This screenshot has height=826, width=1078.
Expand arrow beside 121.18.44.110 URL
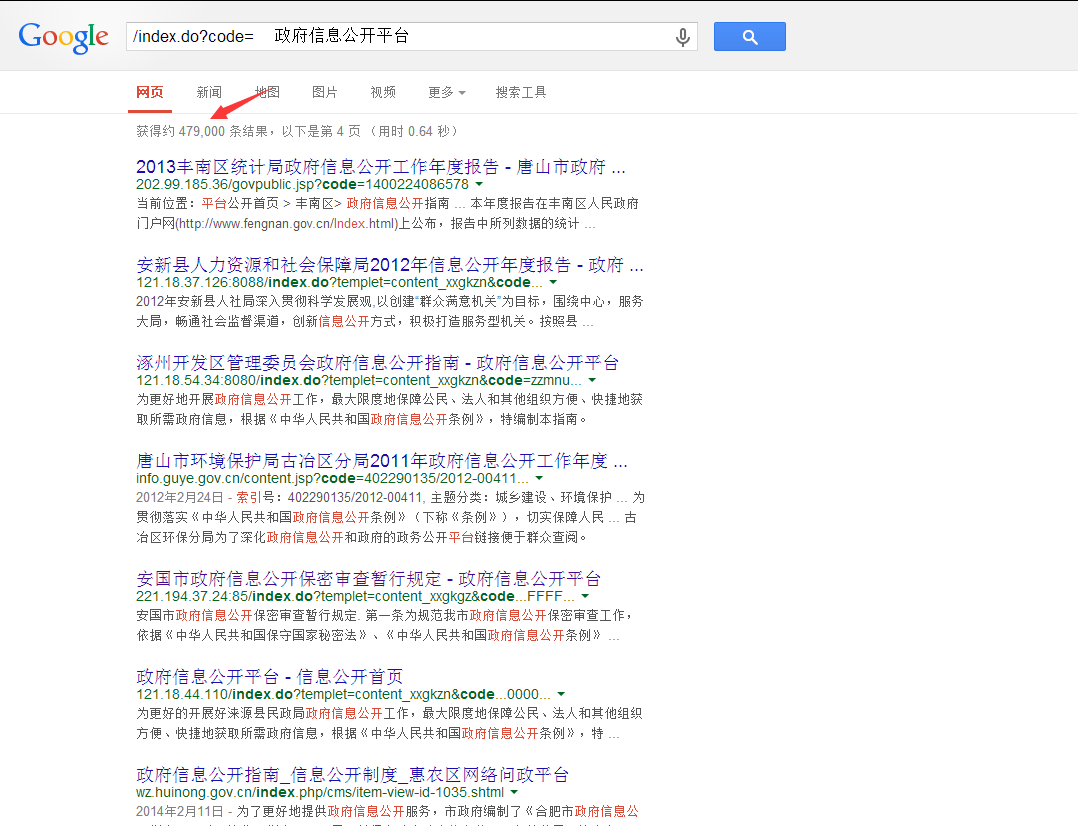[x=561, y=695]
